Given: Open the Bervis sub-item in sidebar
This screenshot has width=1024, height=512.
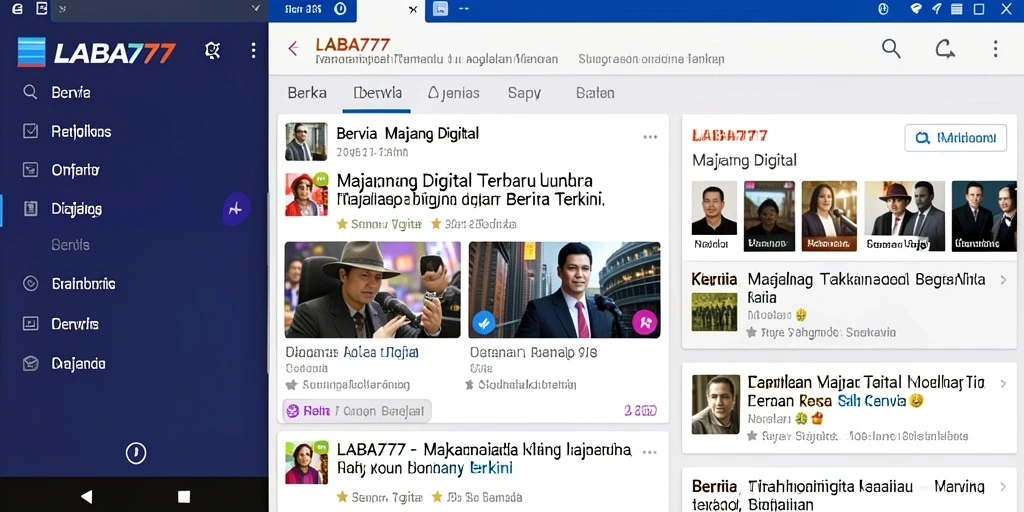Looking at the screenshot, I should click(x=71, y=245).
